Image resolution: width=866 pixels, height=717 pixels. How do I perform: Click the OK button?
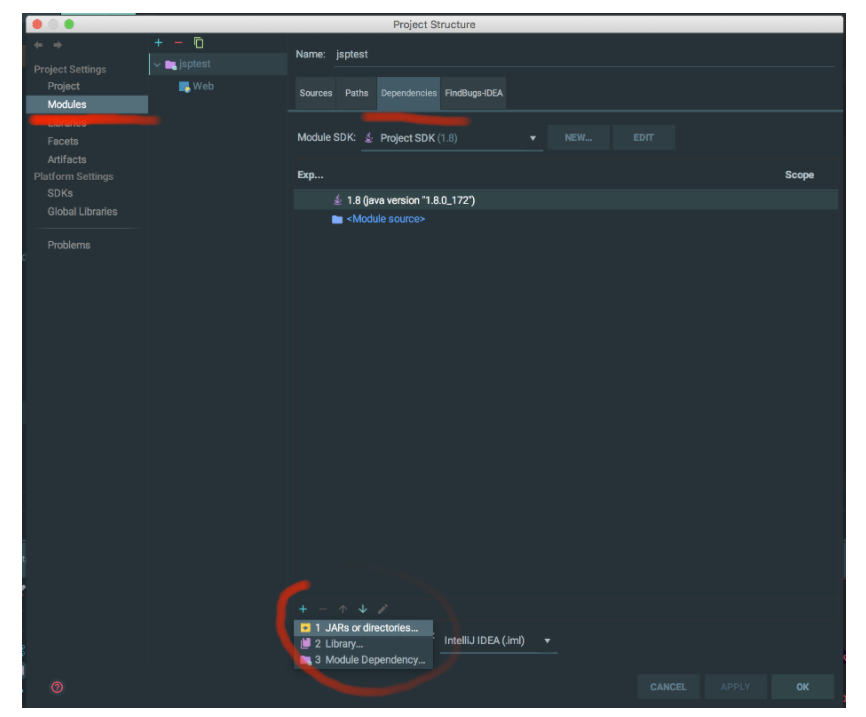[x=802, y=687]
